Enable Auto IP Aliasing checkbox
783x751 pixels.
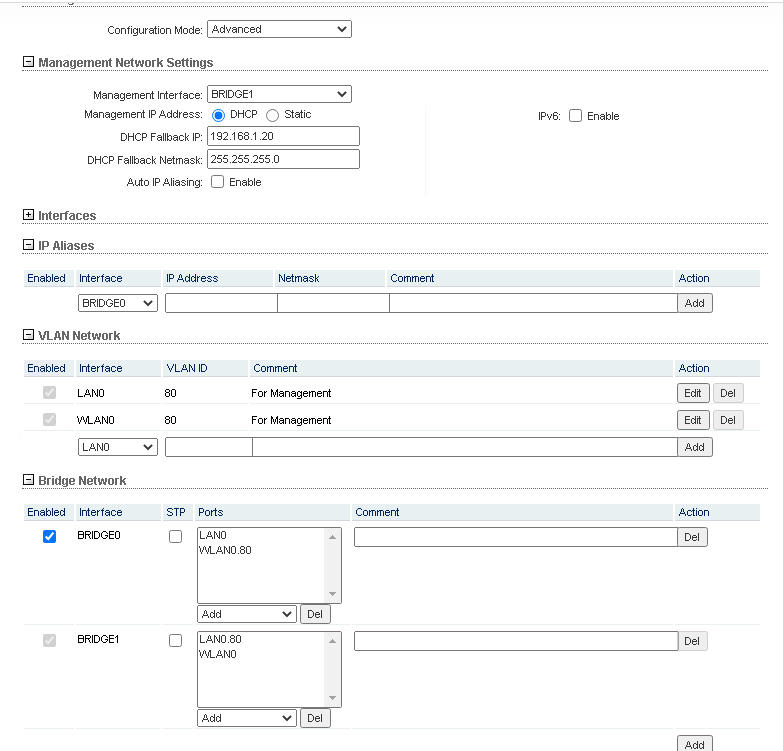218,182
